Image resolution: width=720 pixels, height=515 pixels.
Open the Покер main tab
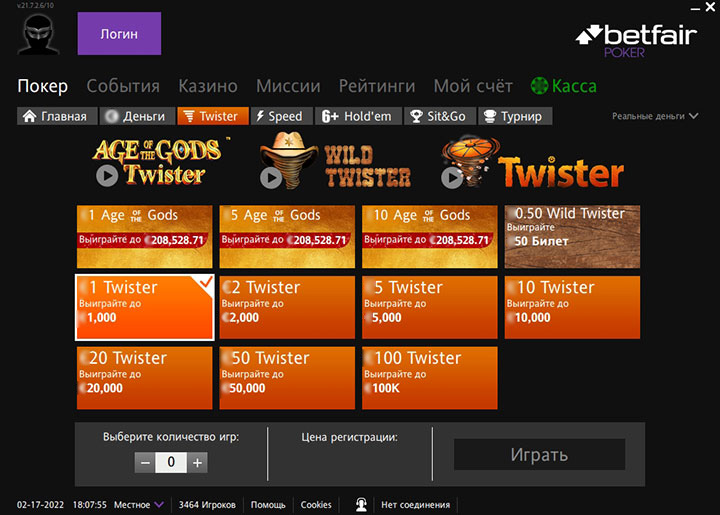pyautogui.click(x=43, y=86)
